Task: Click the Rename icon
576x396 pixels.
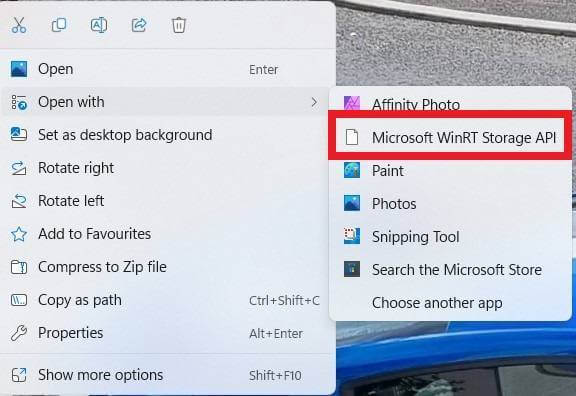Action: coord(99,25)
